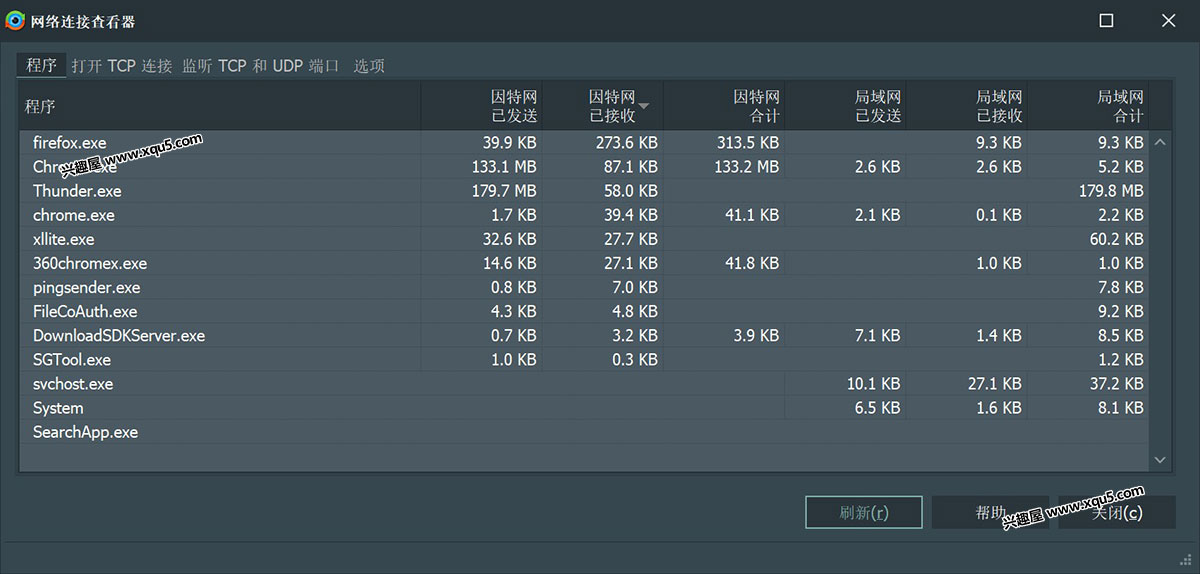Open the 监听 TCP 和 UDP 端口 tab
The height and width of the screenshot is (574, 1200).
click(261, 66)
